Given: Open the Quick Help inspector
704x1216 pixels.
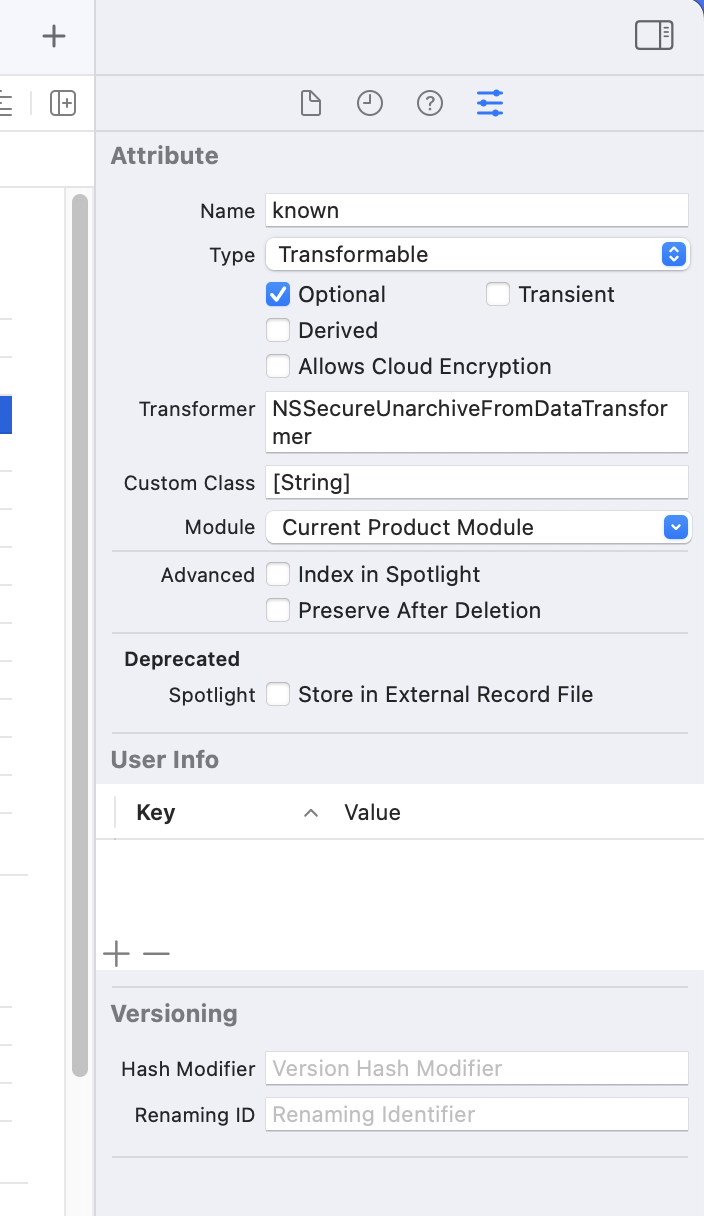Looking at the screenshot, I should 430,103.
